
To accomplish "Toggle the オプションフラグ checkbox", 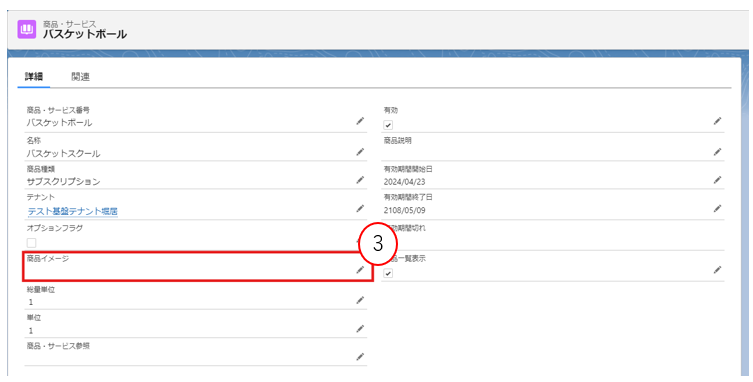I will (31, 243).
